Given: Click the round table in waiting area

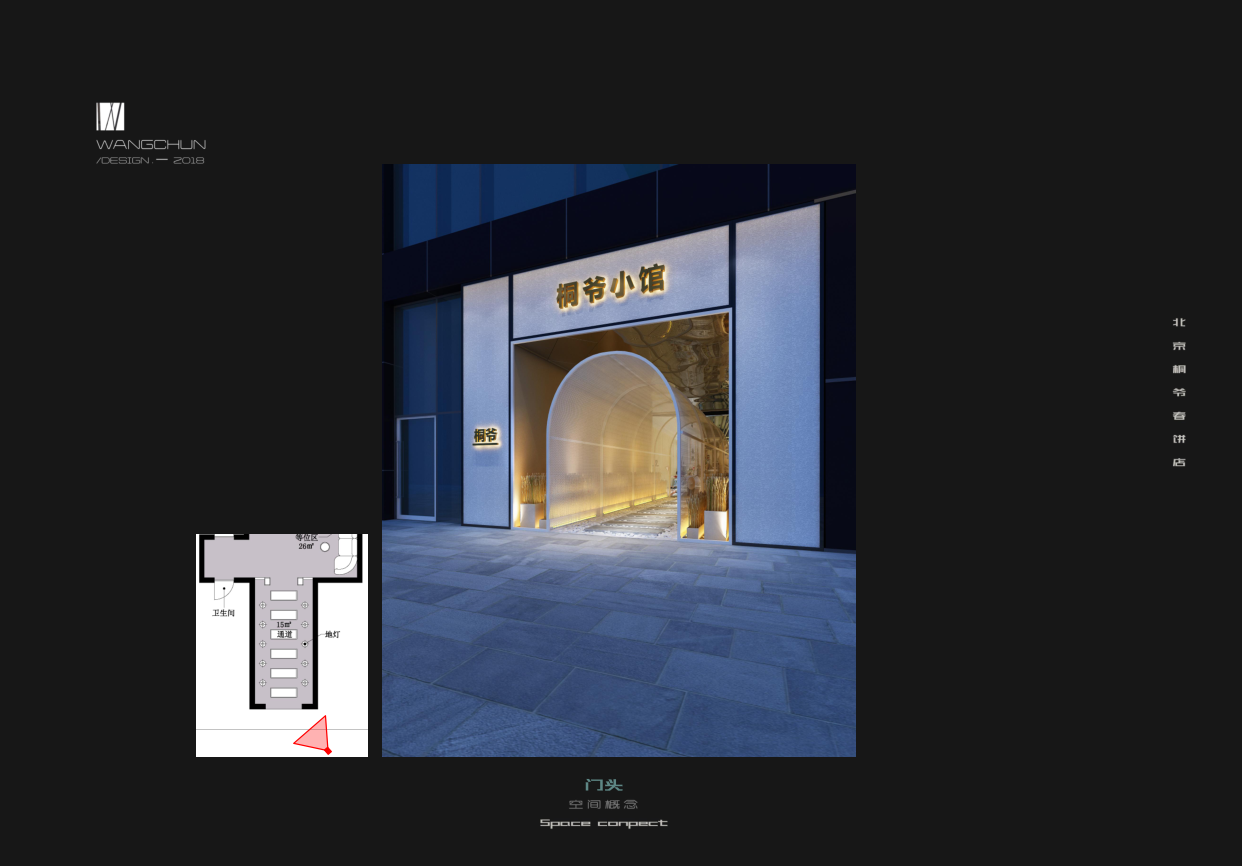Looking at the screenshot, I should point(324,547).
